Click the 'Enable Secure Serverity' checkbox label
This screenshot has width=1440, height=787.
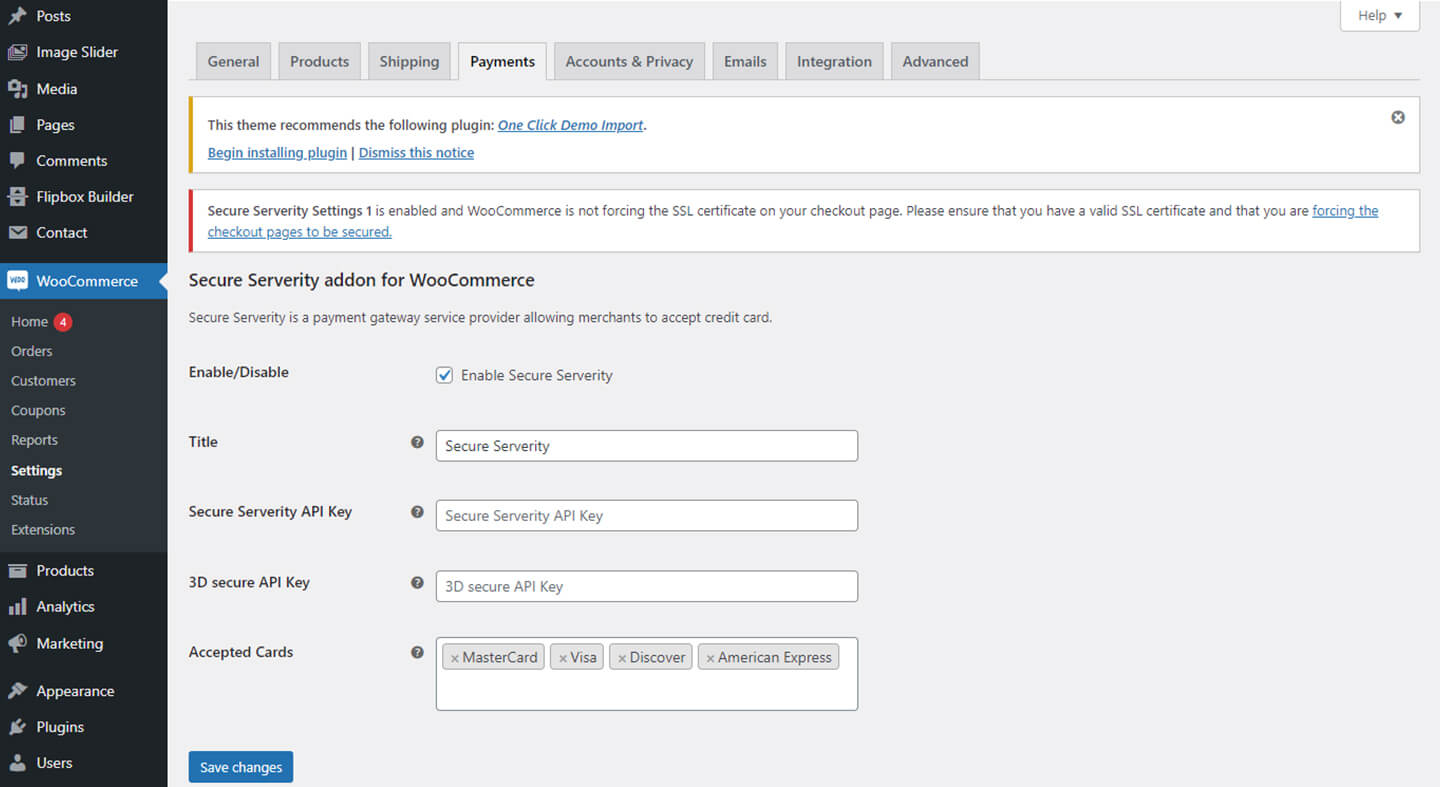(x=537, y=376)
